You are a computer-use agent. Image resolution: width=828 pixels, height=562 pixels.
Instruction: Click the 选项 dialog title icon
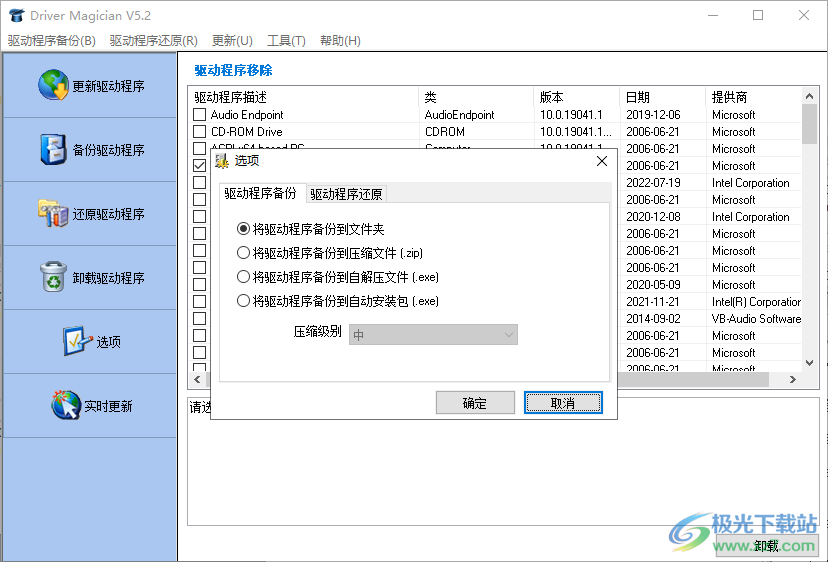222,161
